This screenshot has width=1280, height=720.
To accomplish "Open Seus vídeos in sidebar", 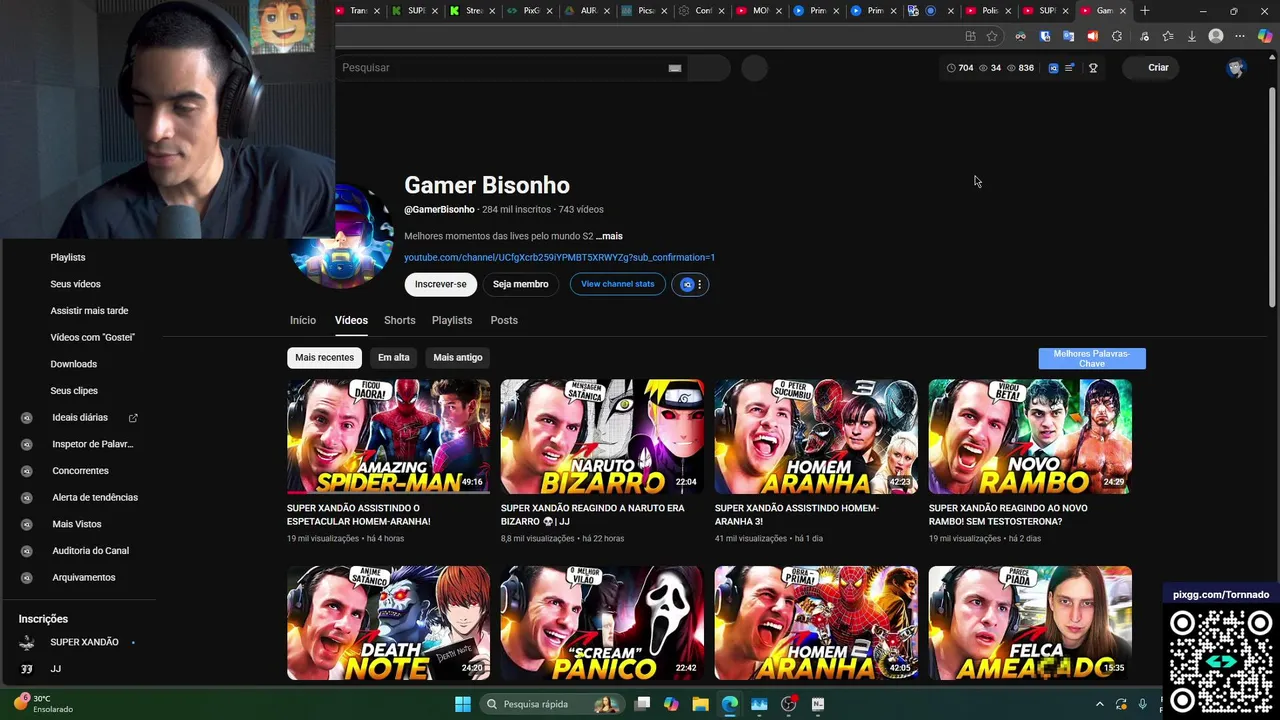I will pyautogui.click(x=76, y=284).
